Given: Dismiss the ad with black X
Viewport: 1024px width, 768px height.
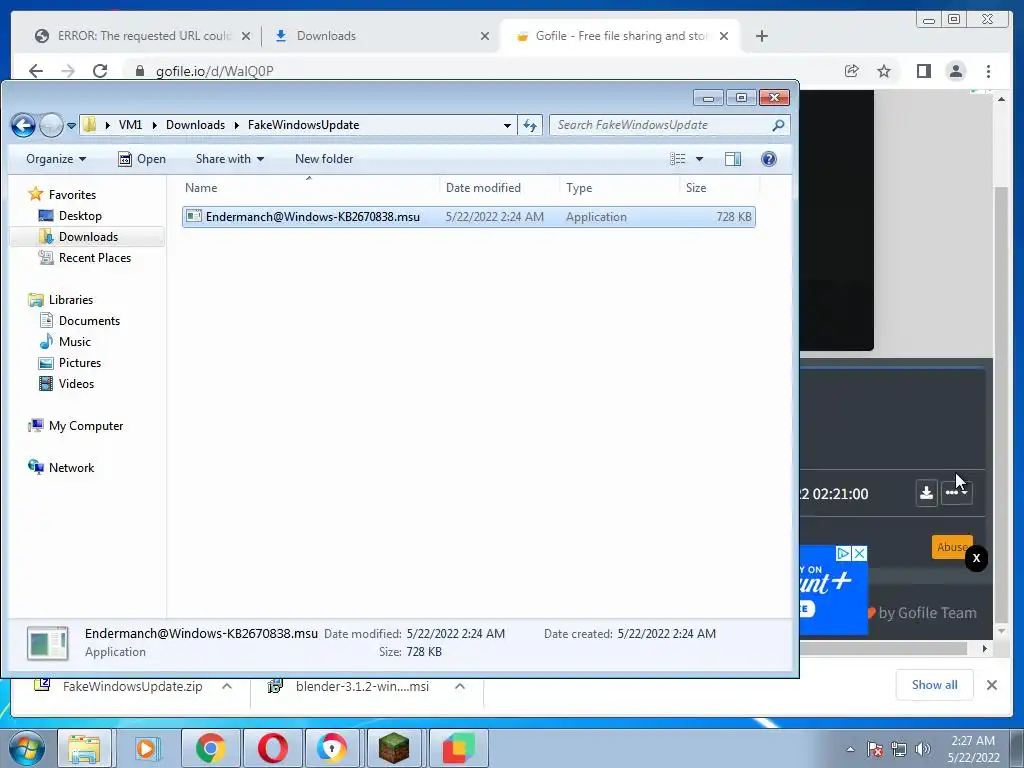Looking at the screenshot, I should point(976,558).
